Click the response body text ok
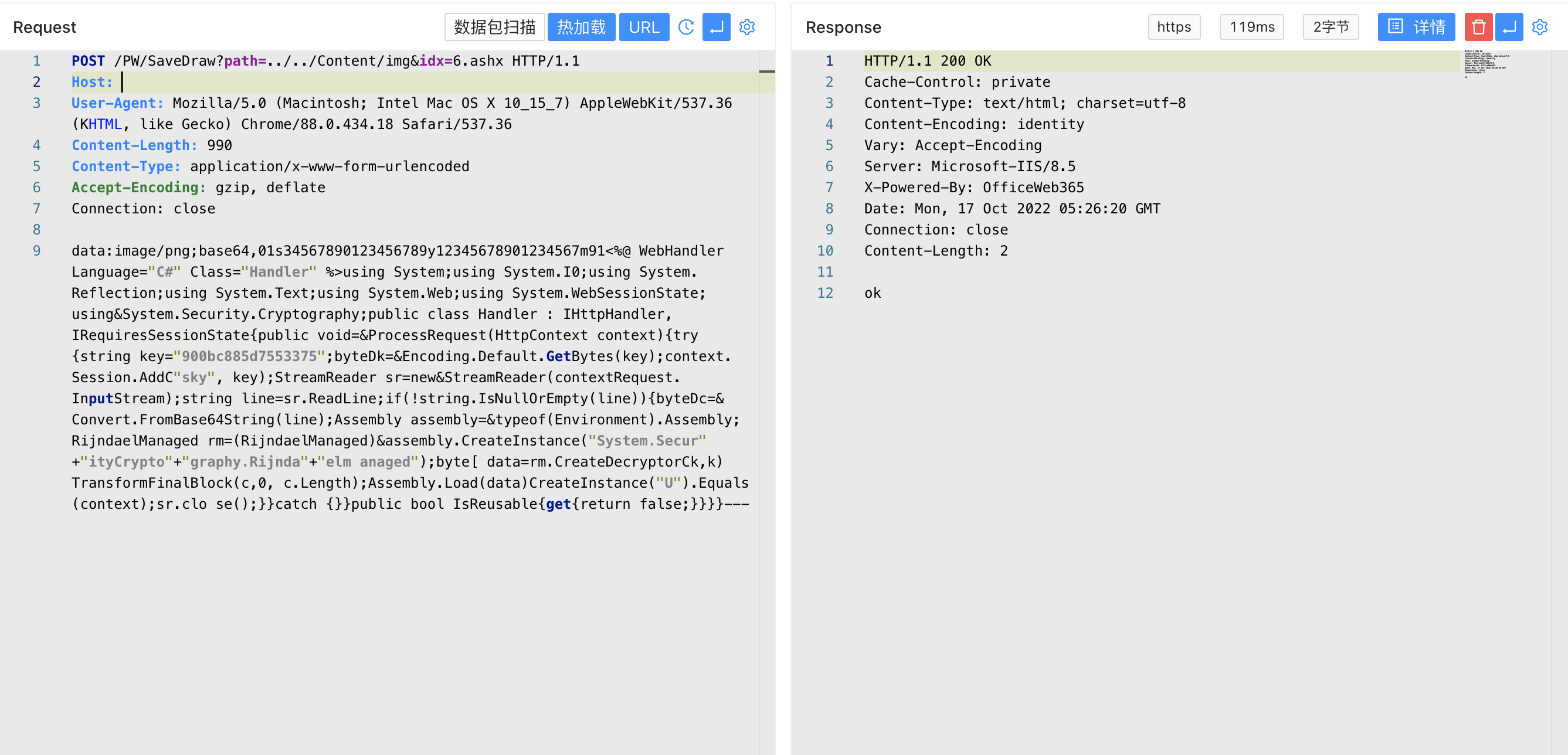Image resolution: width=1568 pixels, height=755 pixels. (873, 293)
